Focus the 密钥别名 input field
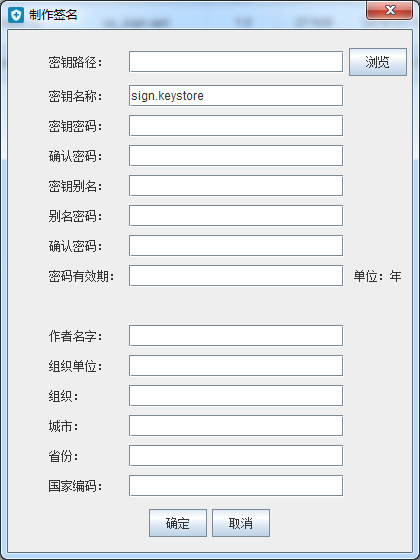Image resolution: width=420 pixels, height=560 pixels. coord(236,185)
